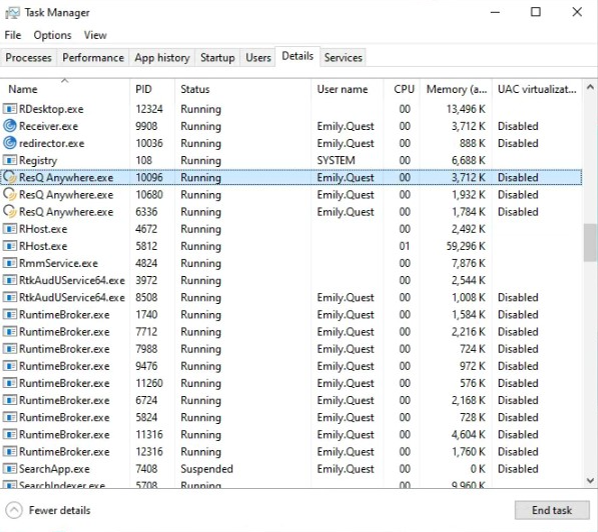
Task: Click the ResQ Anywhere.exe icon with PID 6336
Action: [10, 212]
